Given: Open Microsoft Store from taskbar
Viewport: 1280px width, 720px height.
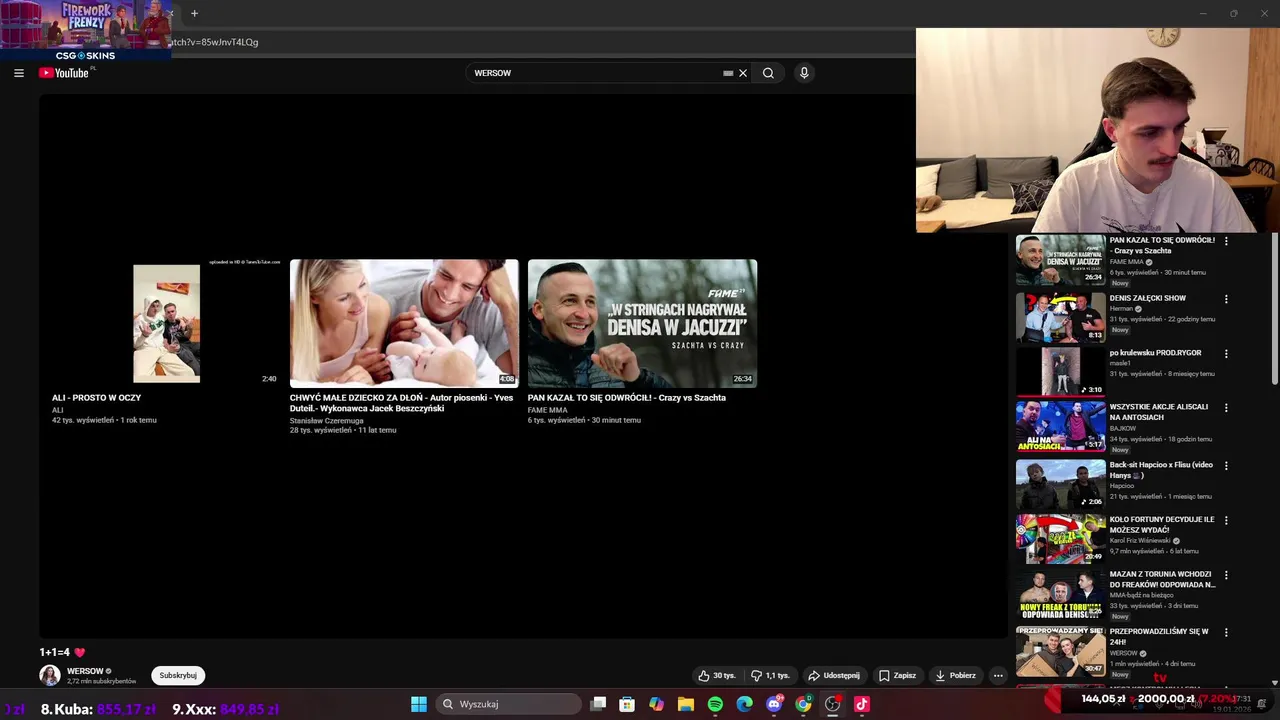Looking at the screenshot, I should click(x=627, y=704).
